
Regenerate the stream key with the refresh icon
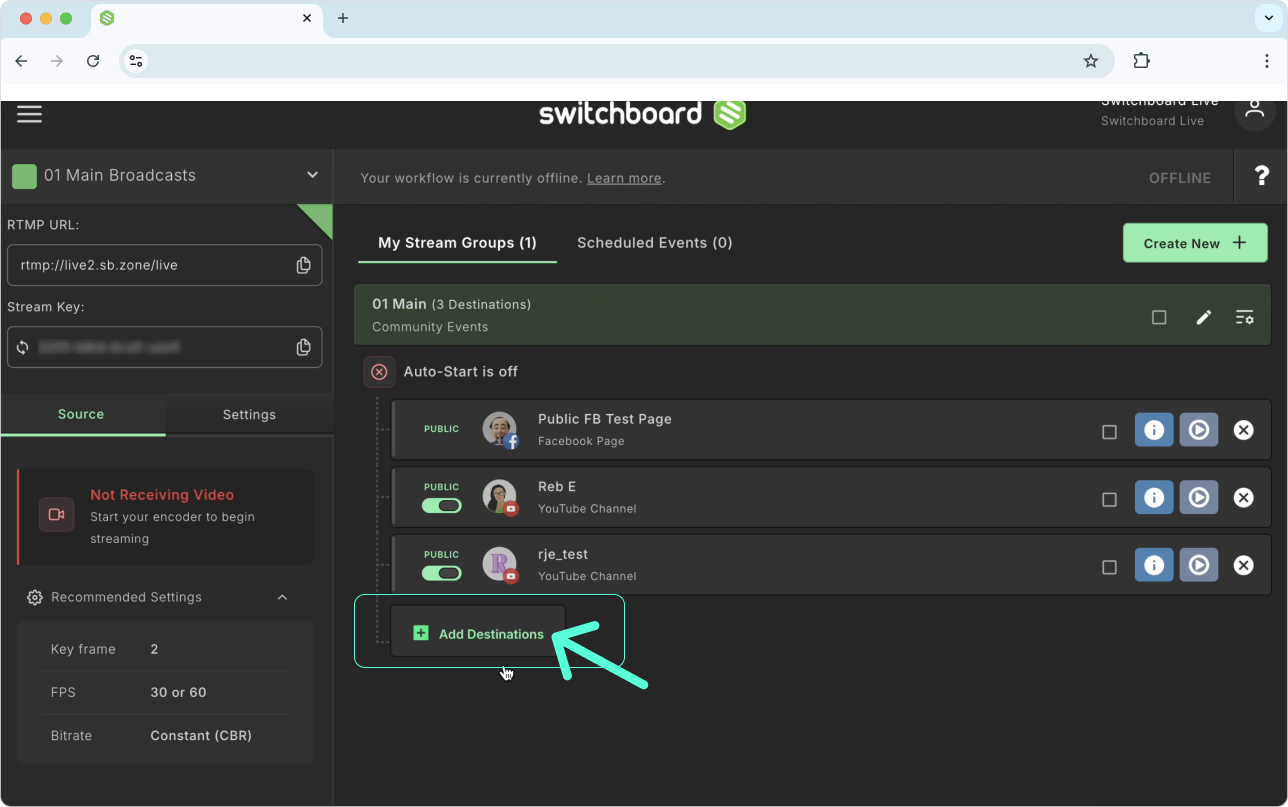tap(22, 347)
